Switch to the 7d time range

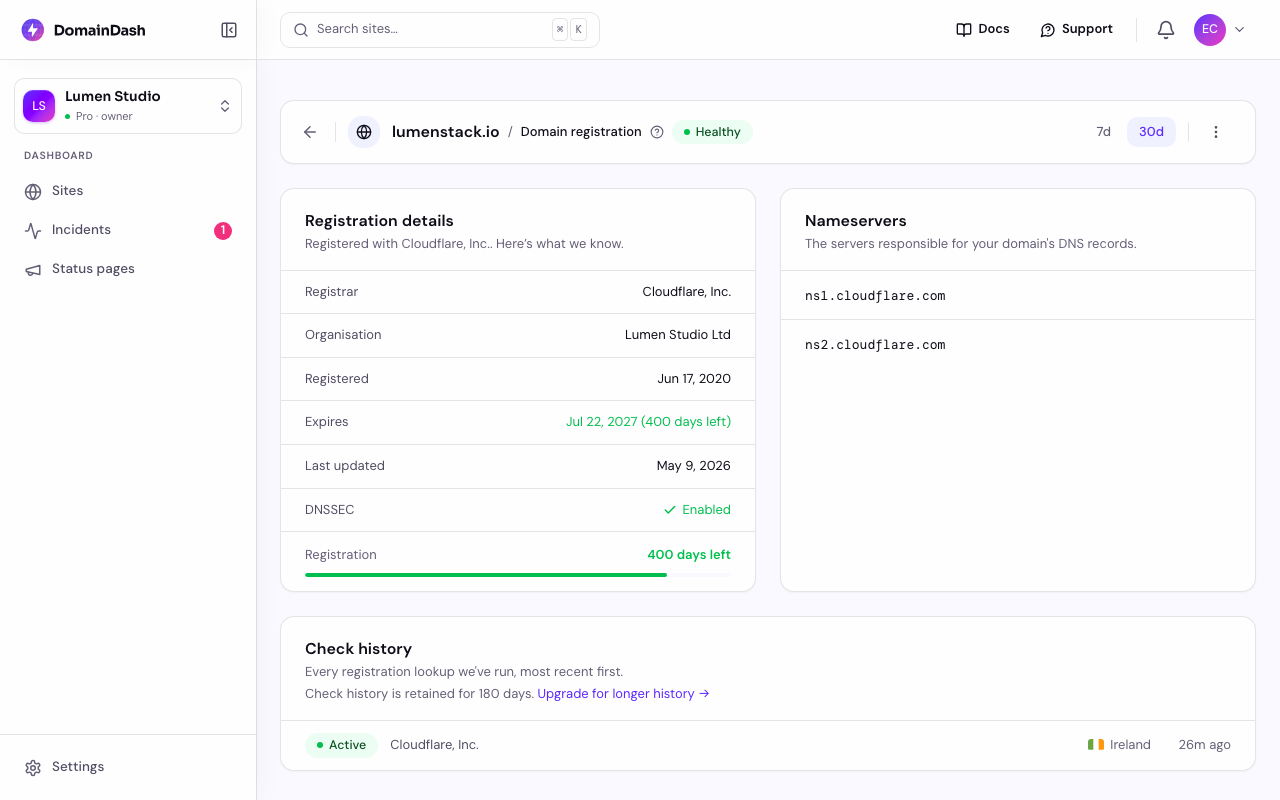click(1104, 132)
